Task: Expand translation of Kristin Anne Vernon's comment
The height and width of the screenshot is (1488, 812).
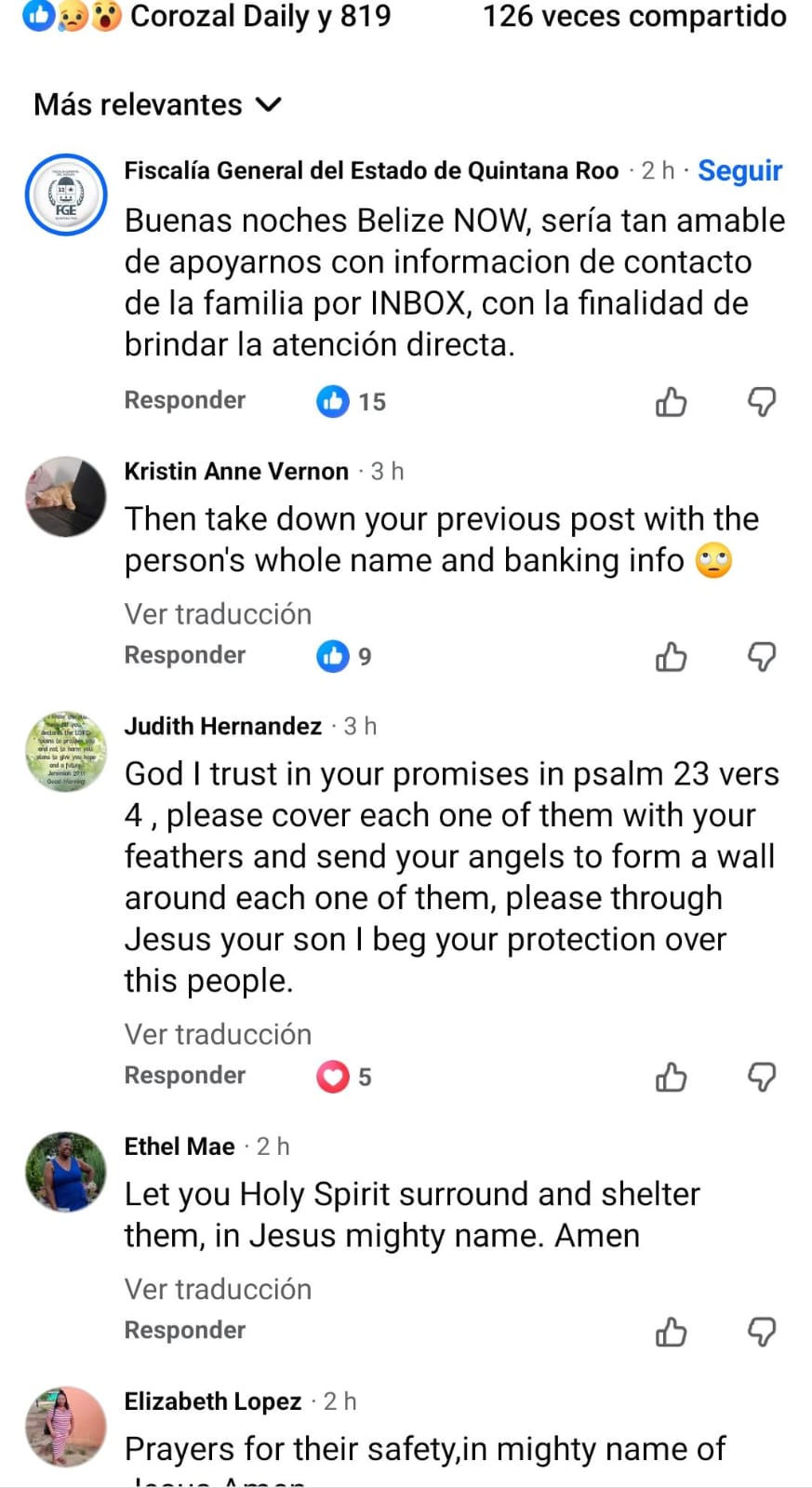Action: 218,614
